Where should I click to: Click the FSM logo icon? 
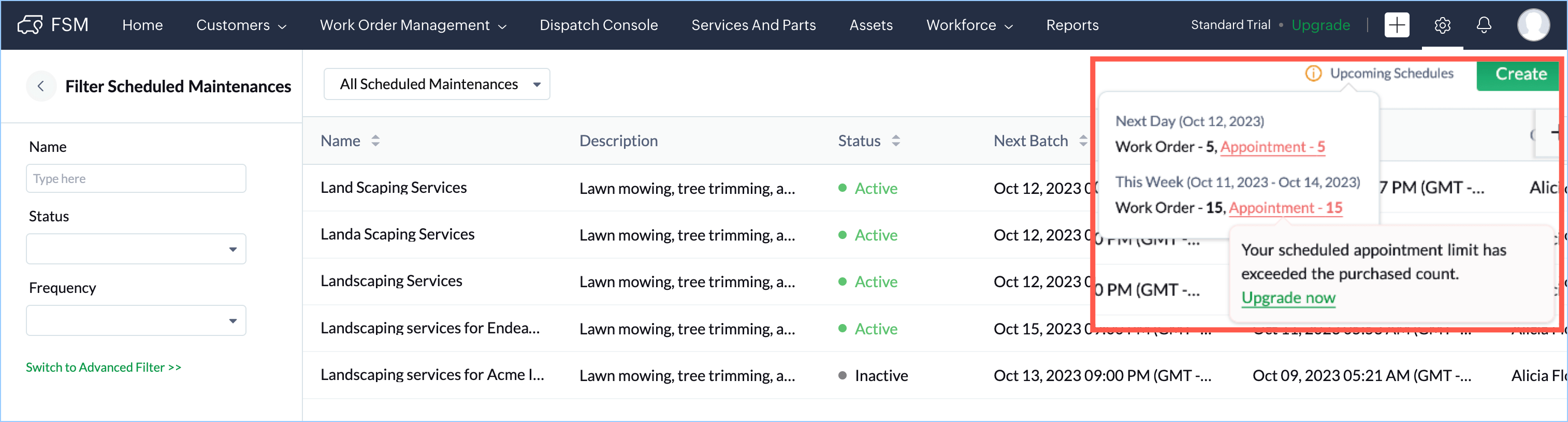30,25
